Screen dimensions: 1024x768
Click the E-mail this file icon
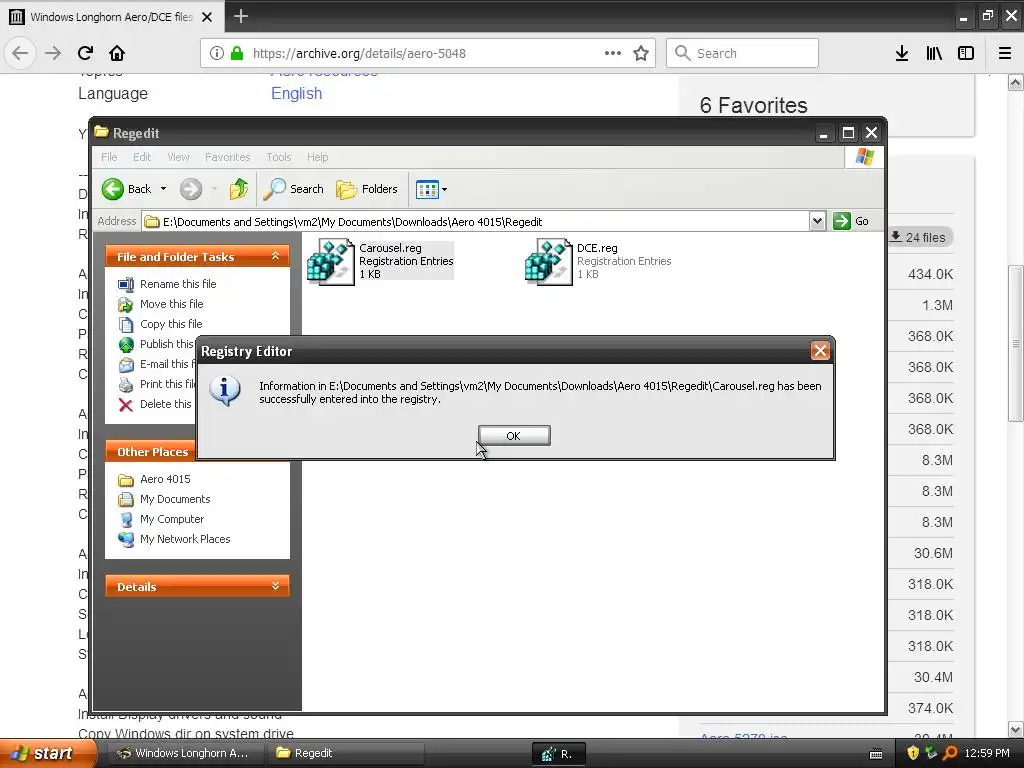[x=126, y=364]
